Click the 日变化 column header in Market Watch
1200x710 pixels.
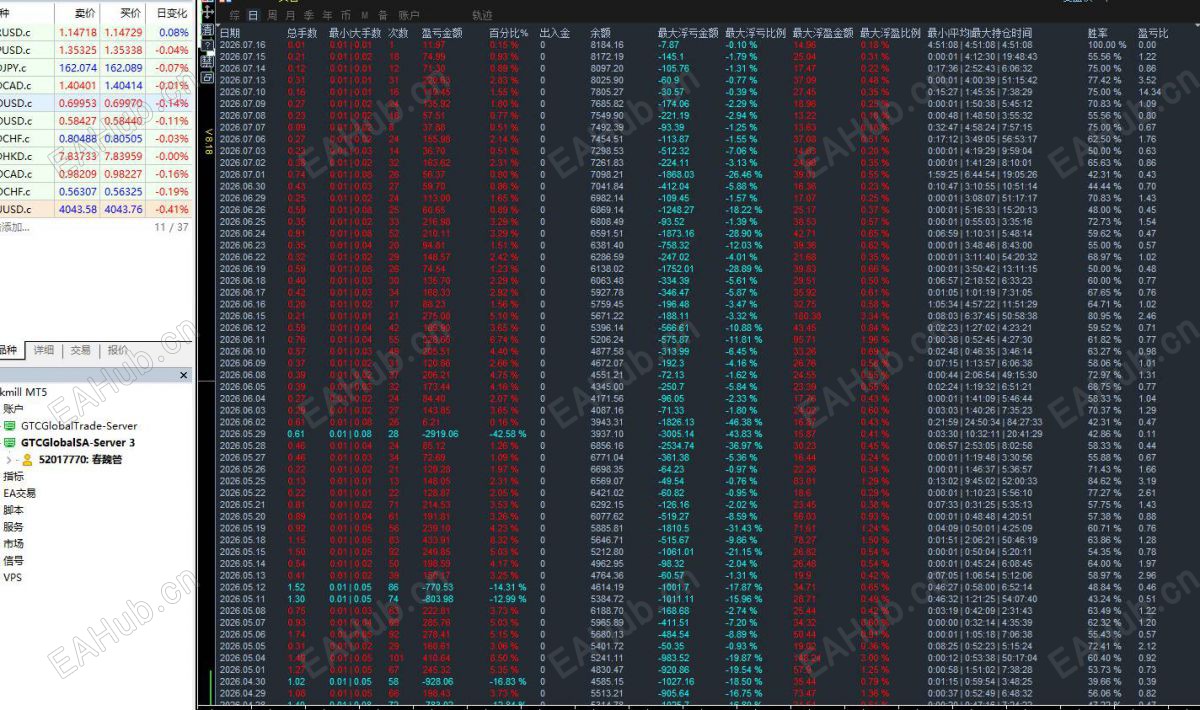point(172,14)
